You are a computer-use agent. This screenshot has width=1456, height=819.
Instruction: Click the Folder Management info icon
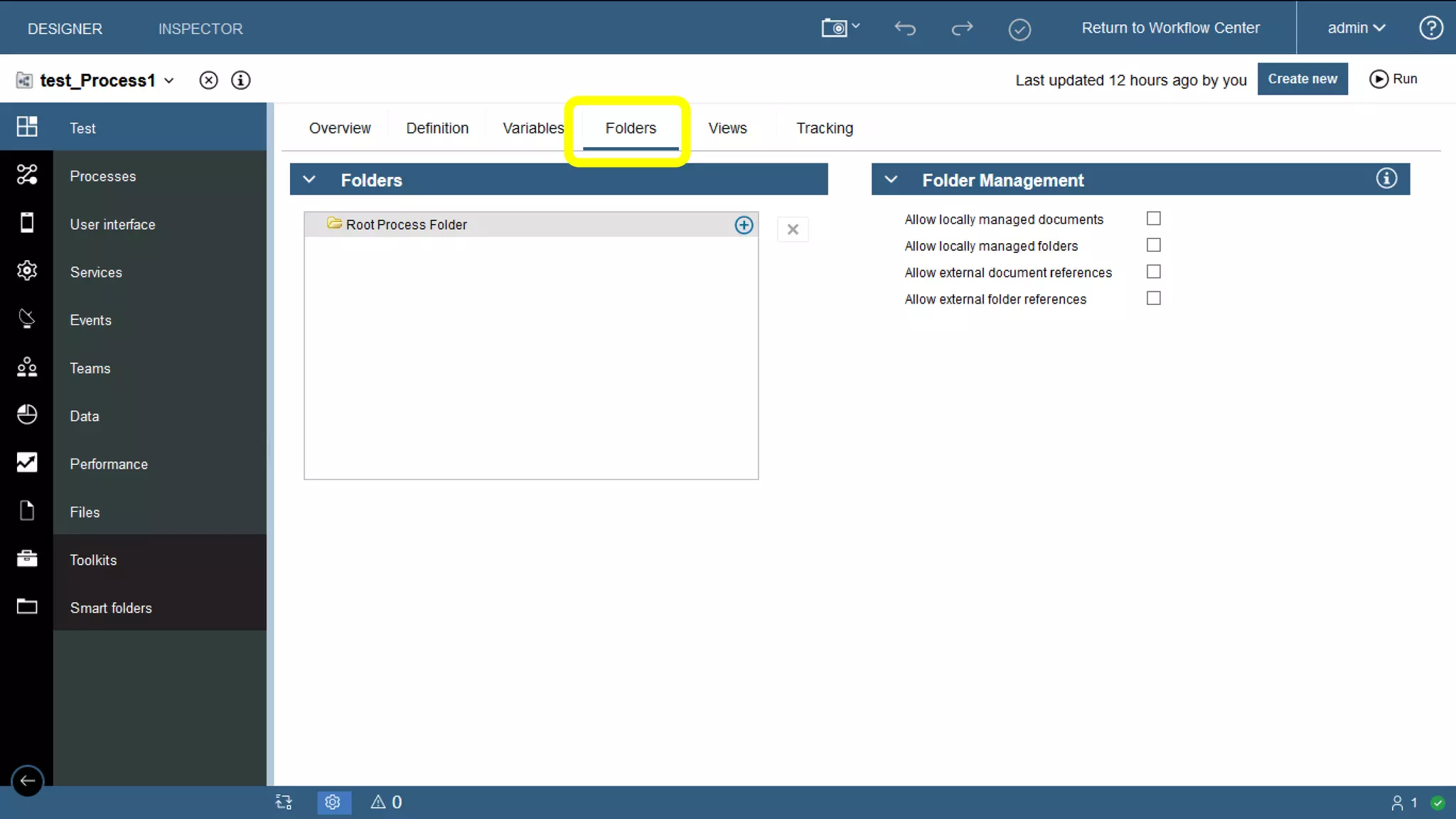(1386, 178)
